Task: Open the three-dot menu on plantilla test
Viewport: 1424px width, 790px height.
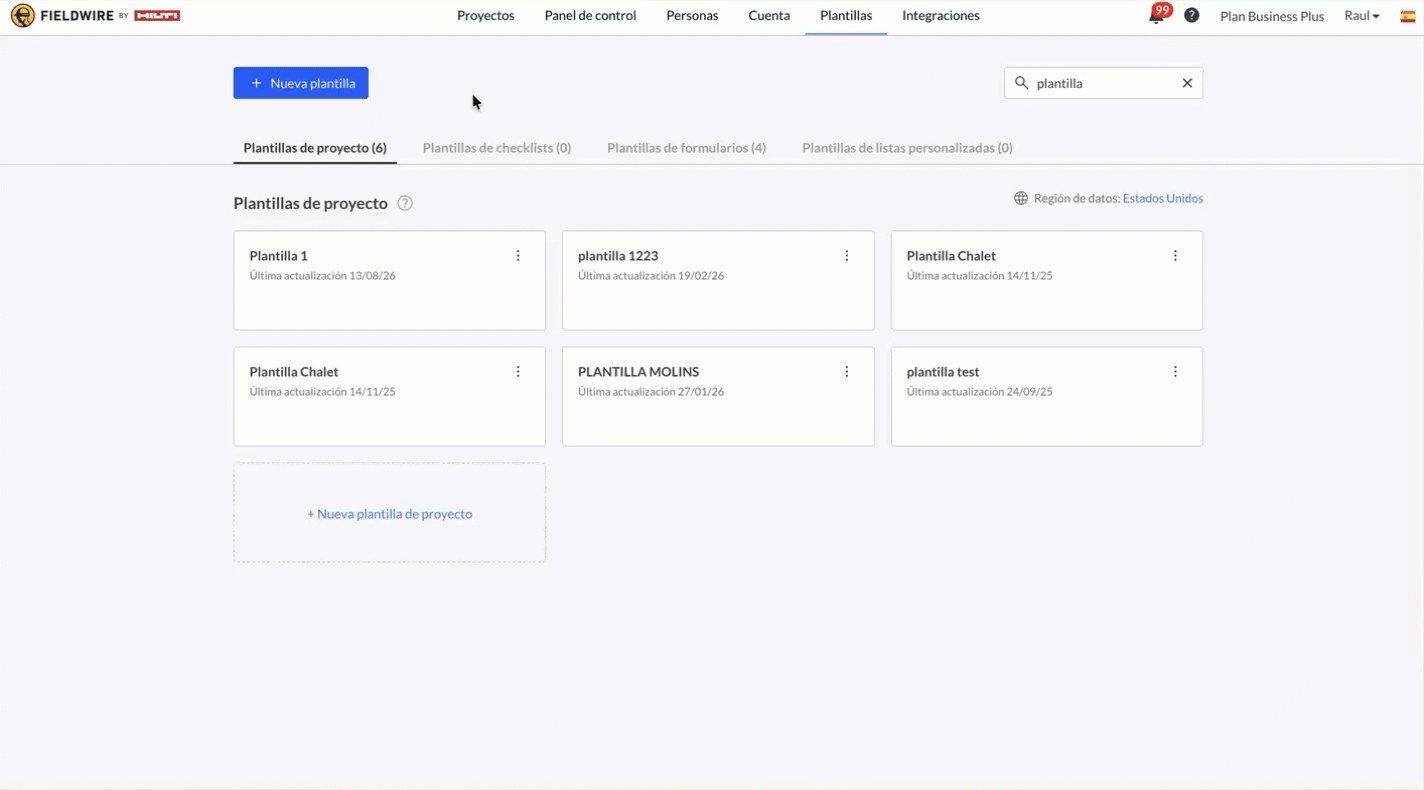Action: pyautogui.click(x=1175, y=372)
